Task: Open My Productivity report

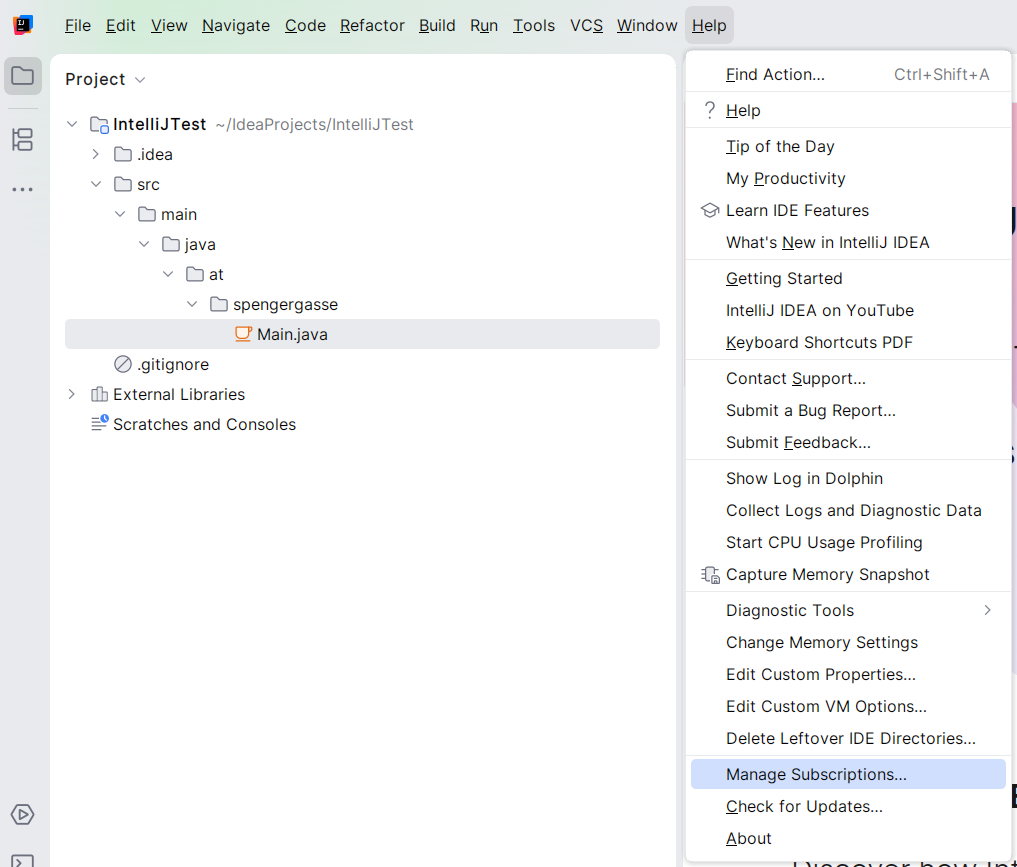Action: pyautogui.click(x=848, y=178)
